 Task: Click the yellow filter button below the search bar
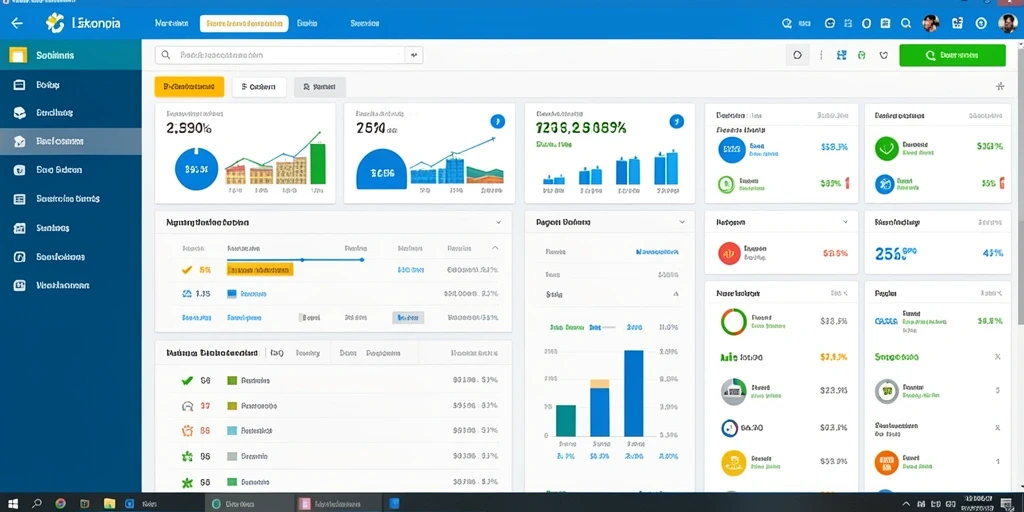[189, 86]
